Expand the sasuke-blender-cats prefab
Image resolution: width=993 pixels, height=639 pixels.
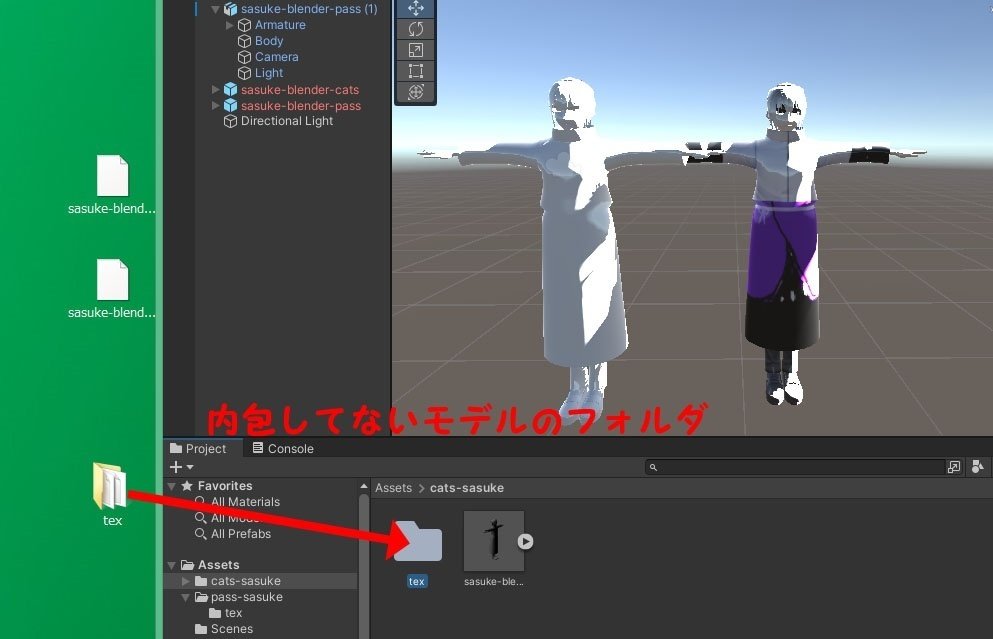coord(215,89)
